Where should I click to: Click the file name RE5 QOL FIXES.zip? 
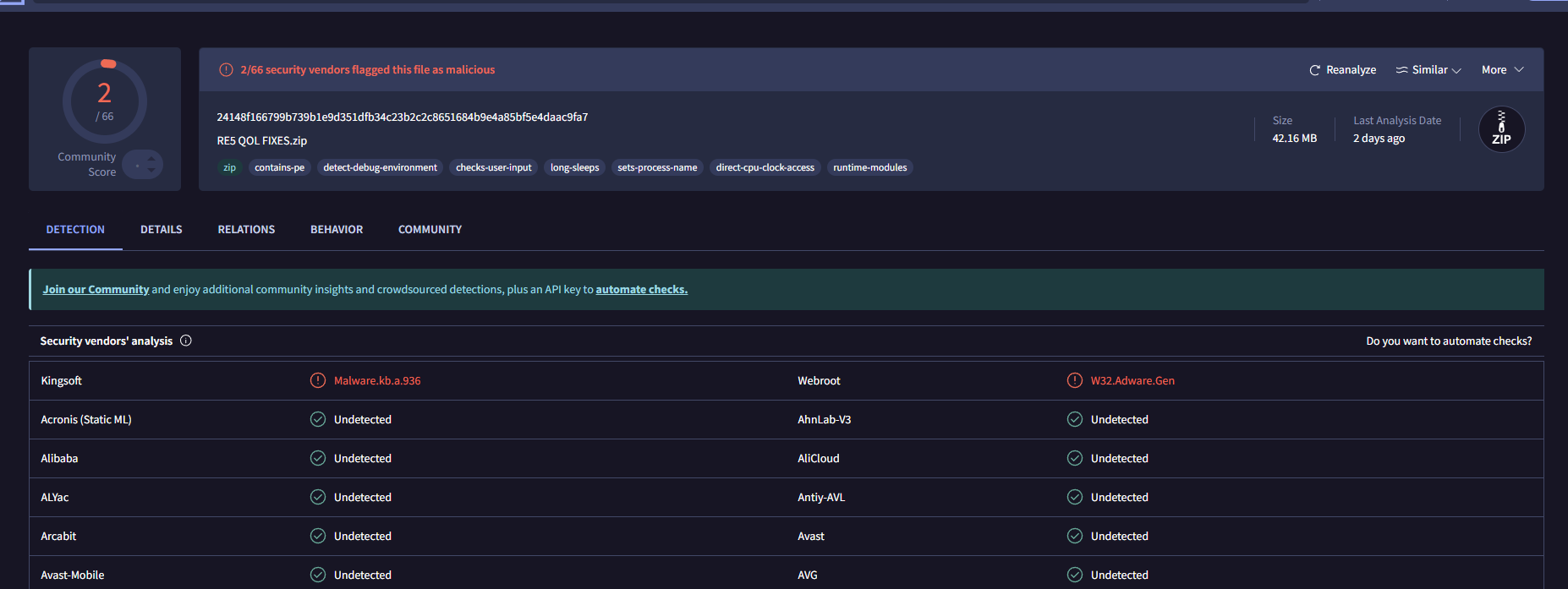262,140
